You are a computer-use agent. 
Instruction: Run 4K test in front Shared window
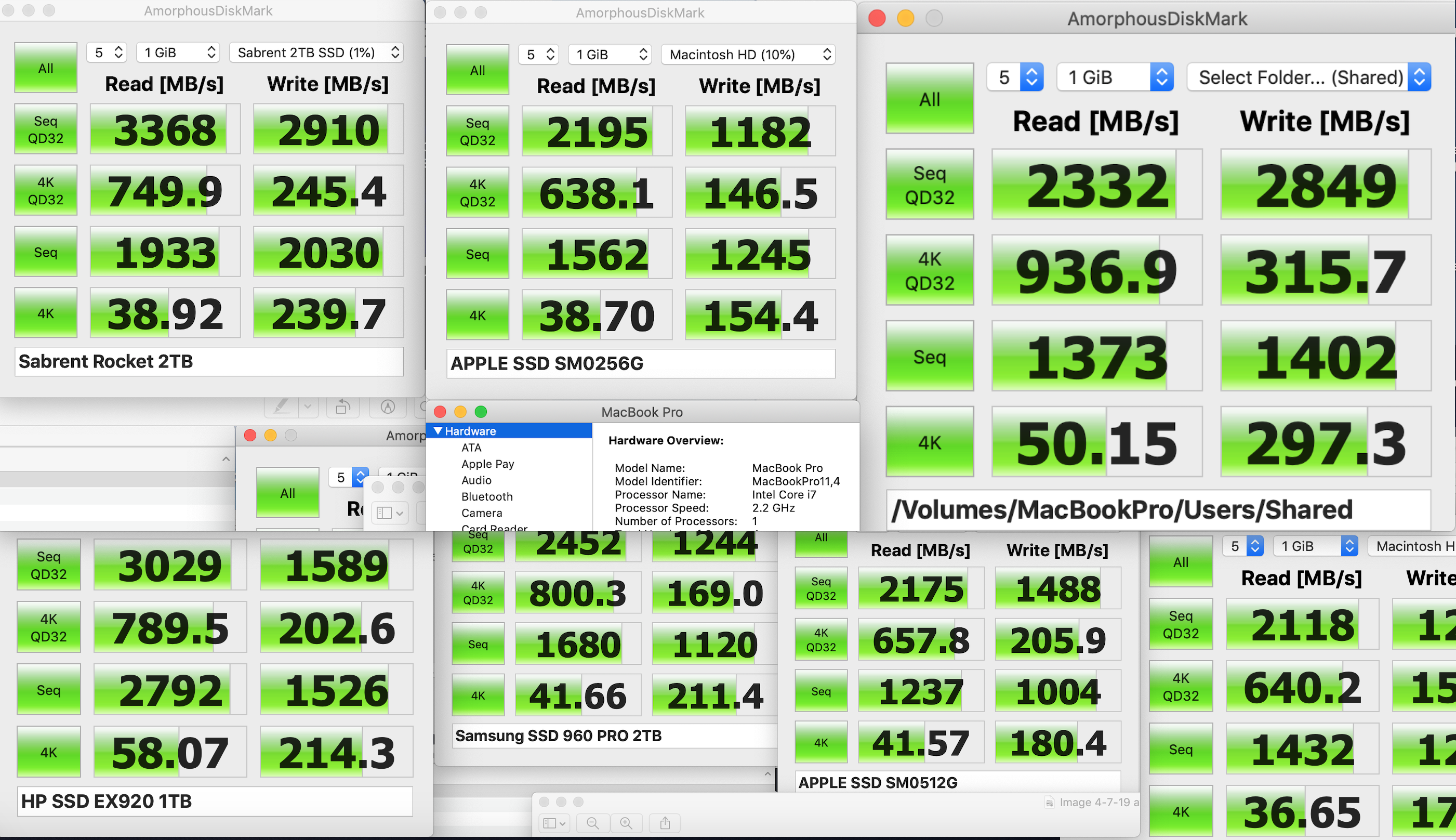click(x=930, y=442)
